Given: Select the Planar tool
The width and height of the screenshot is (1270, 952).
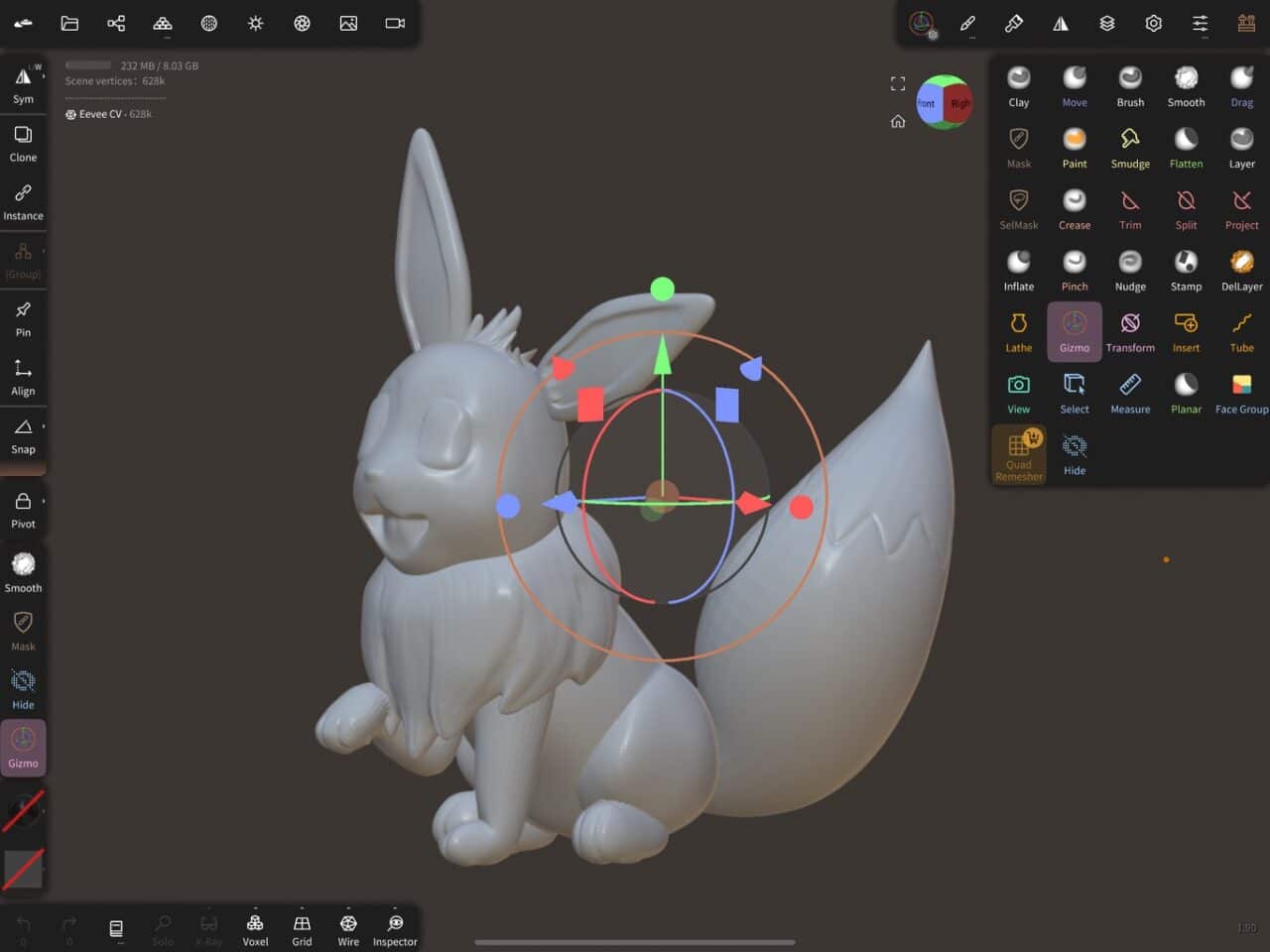Looking at the screenshot, I should (x=1186, y=394).
